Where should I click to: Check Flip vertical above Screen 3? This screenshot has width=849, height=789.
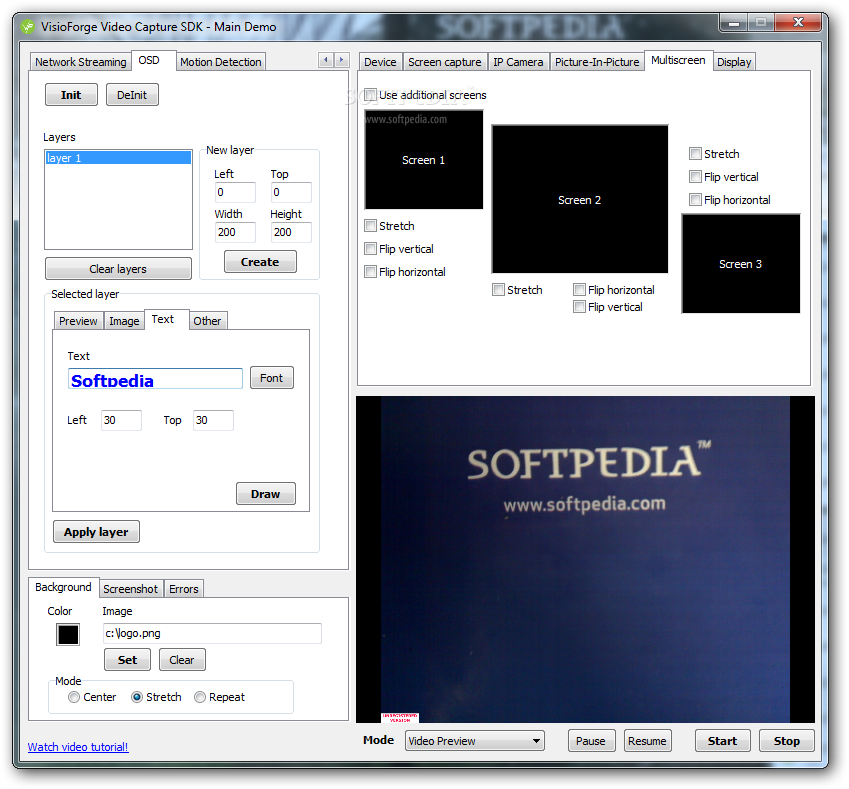(x=695, y=177)
